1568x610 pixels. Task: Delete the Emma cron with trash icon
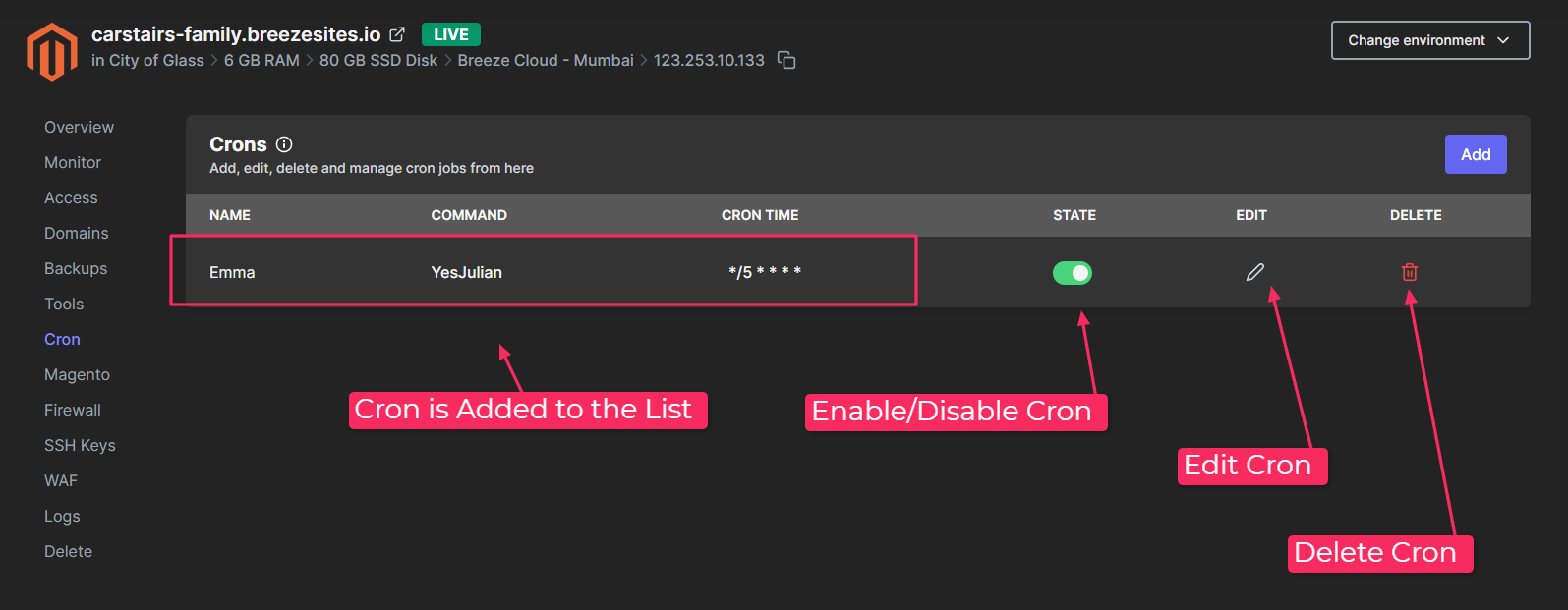(1410, 272)
